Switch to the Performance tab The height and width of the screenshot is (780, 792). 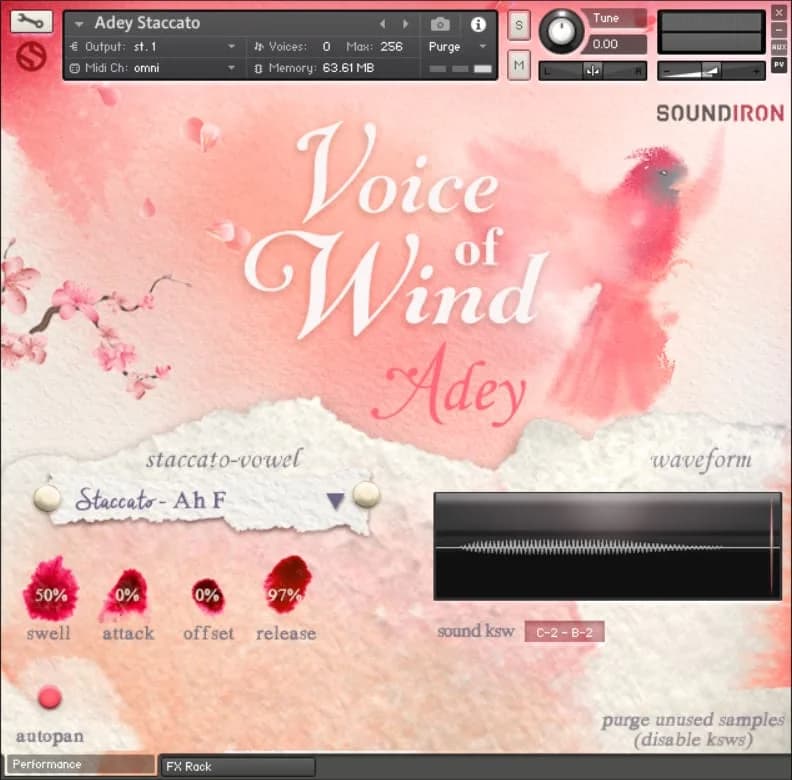pyautogui.click(x=81, y=764)
